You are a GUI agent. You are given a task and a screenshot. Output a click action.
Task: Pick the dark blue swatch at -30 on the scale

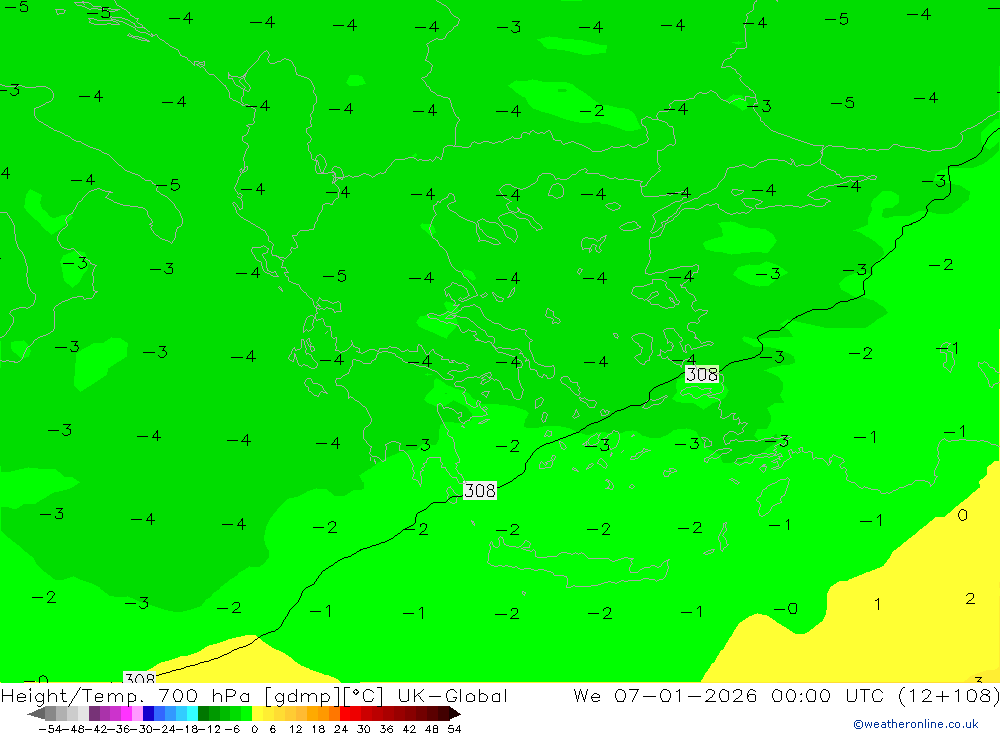click(149, 714)
